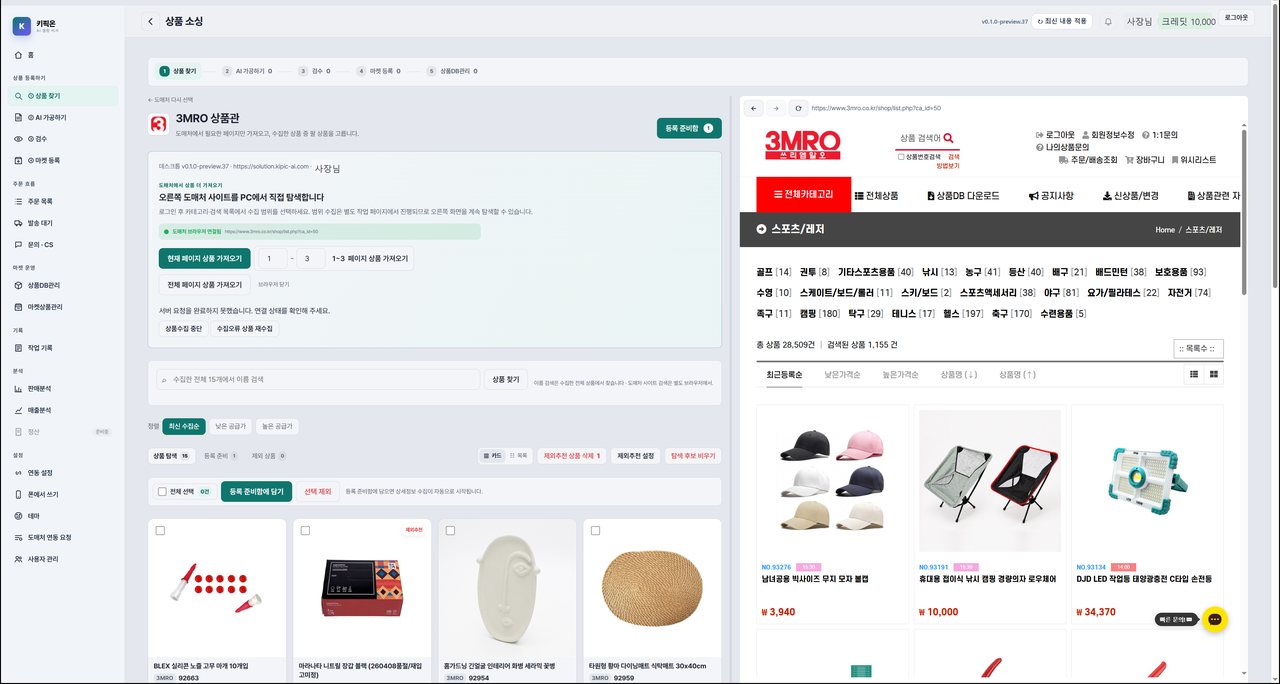Click the 3MRO page vertical scrollbar
Image resolution: width=1280 pixels, height=684 pixels.
(x=1244, y=210)
